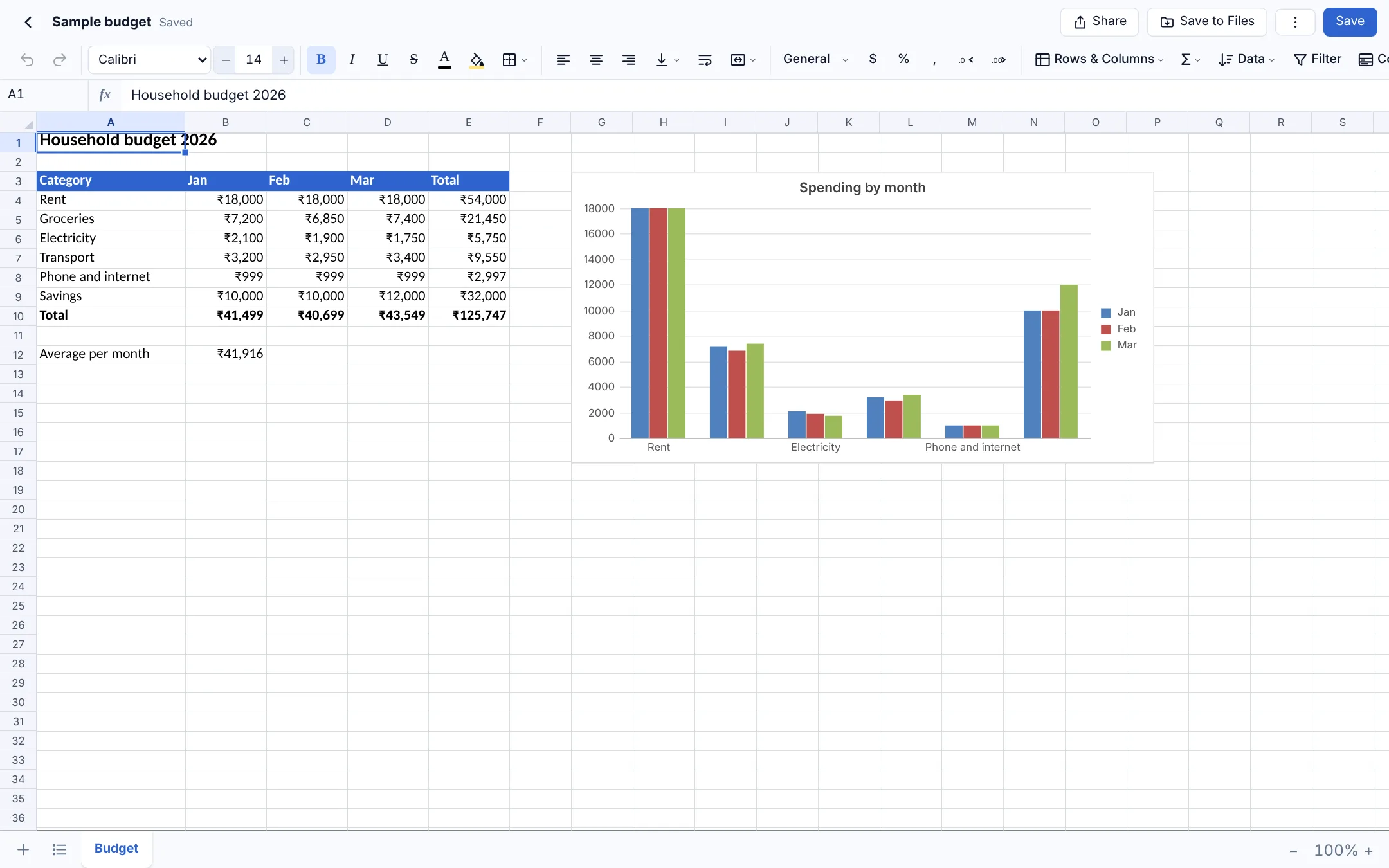Click the blue Save button
Image resolution: width=1389 pixels, height=868 pixels.
(1350, 22)
